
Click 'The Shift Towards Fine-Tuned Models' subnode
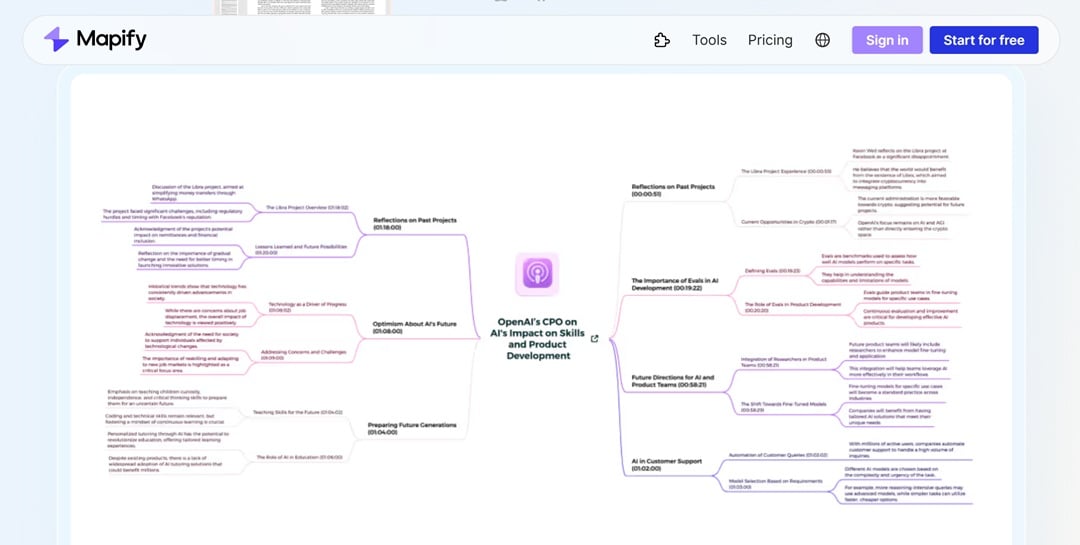click(783, 407)
